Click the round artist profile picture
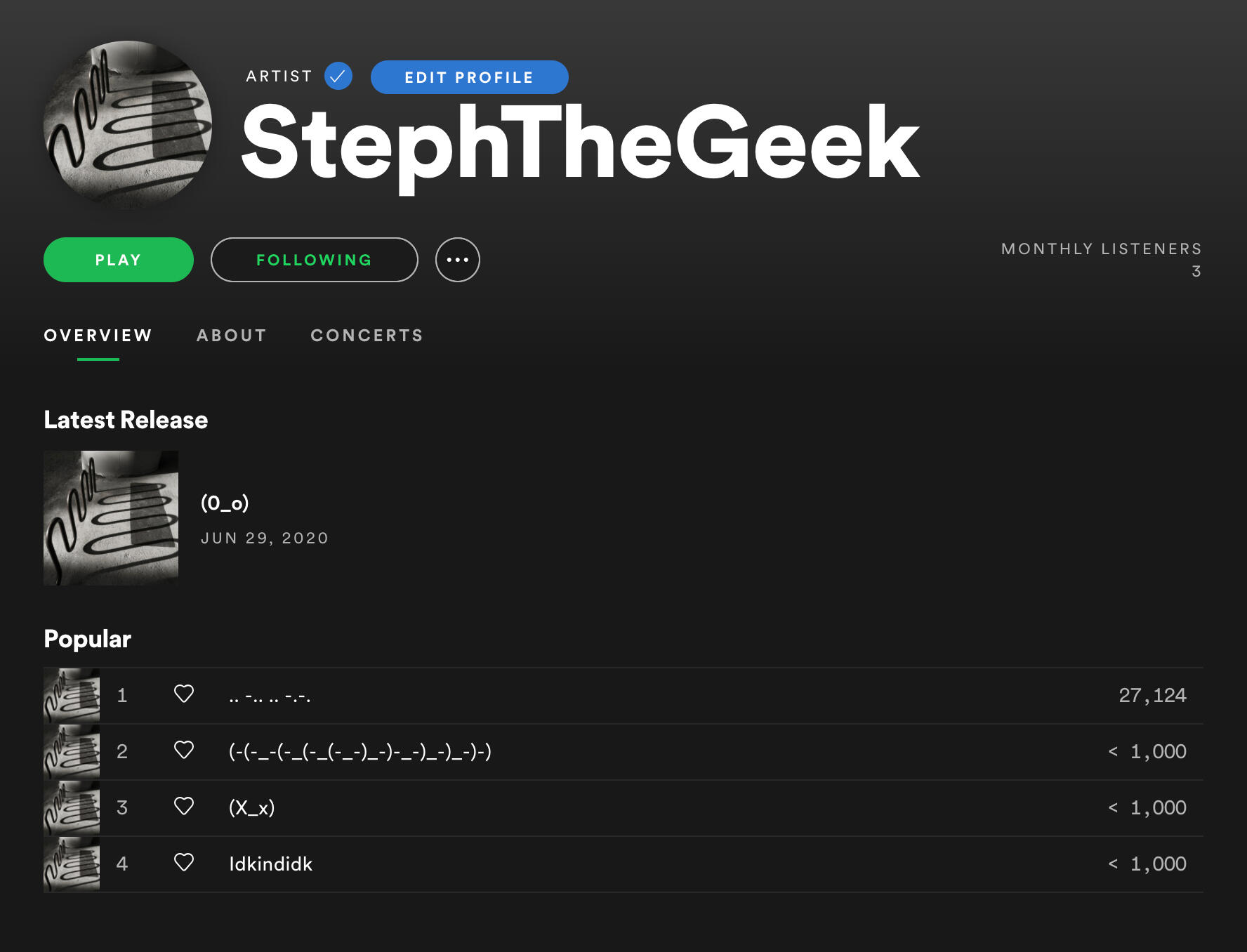 coord(128,125)
